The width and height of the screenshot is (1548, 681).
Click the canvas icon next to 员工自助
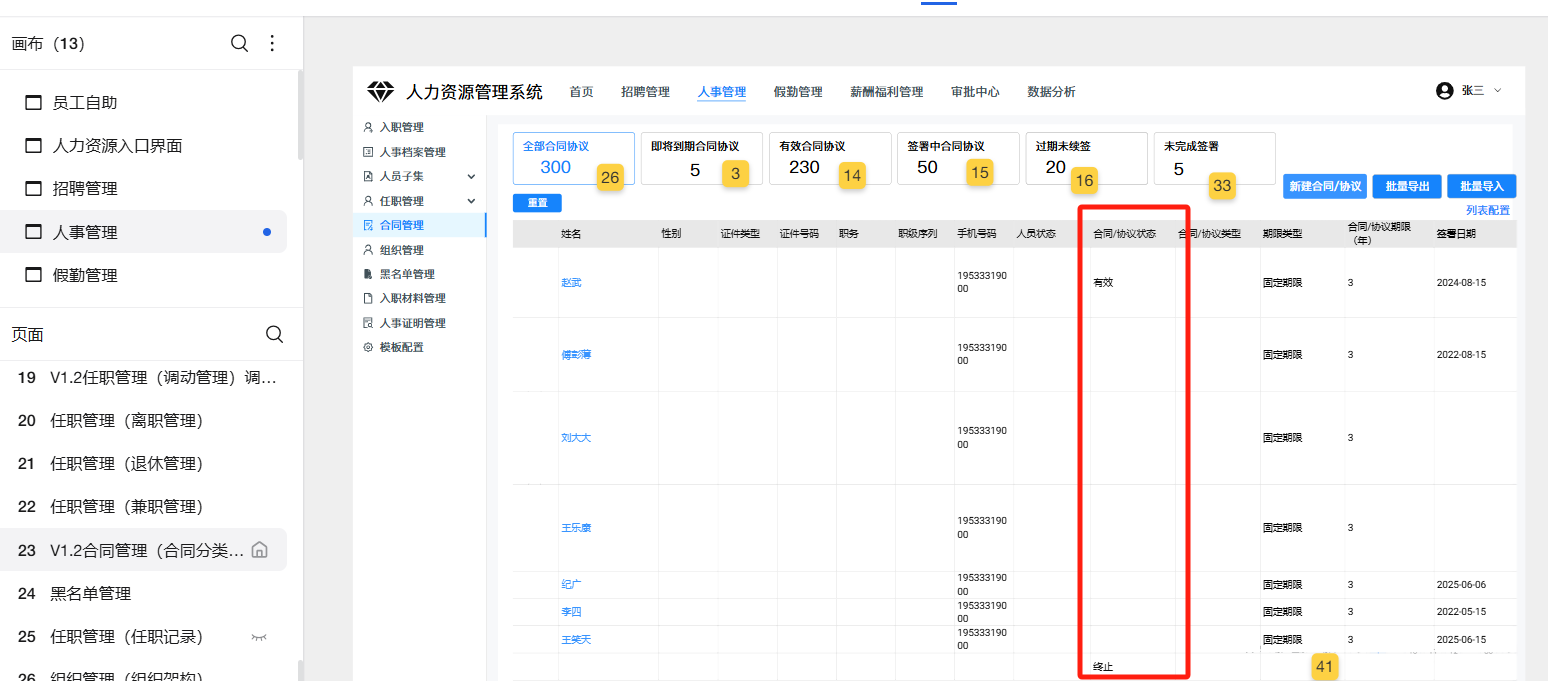33,103
